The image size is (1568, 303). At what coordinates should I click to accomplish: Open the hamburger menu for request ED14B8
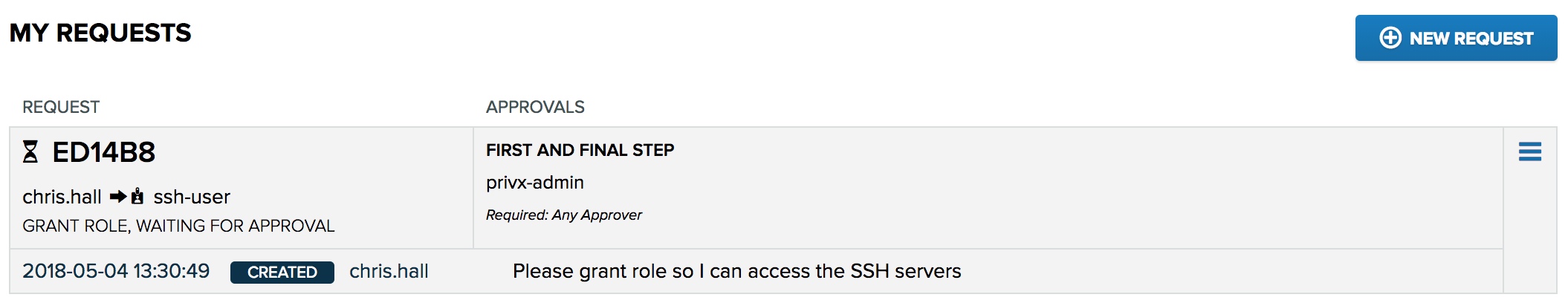coord(1530,151)
